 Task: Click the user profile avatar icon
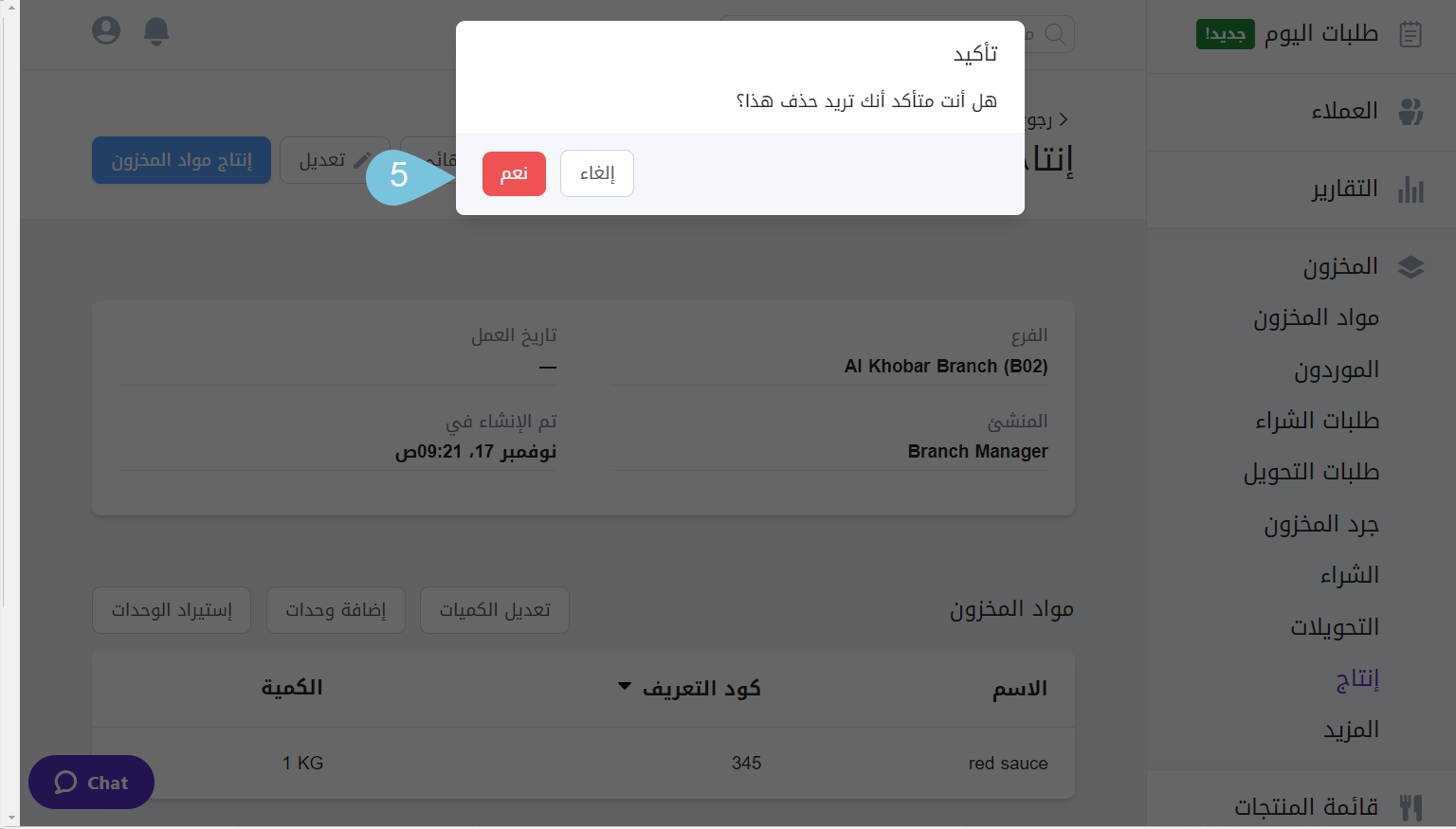pos(106,29)
